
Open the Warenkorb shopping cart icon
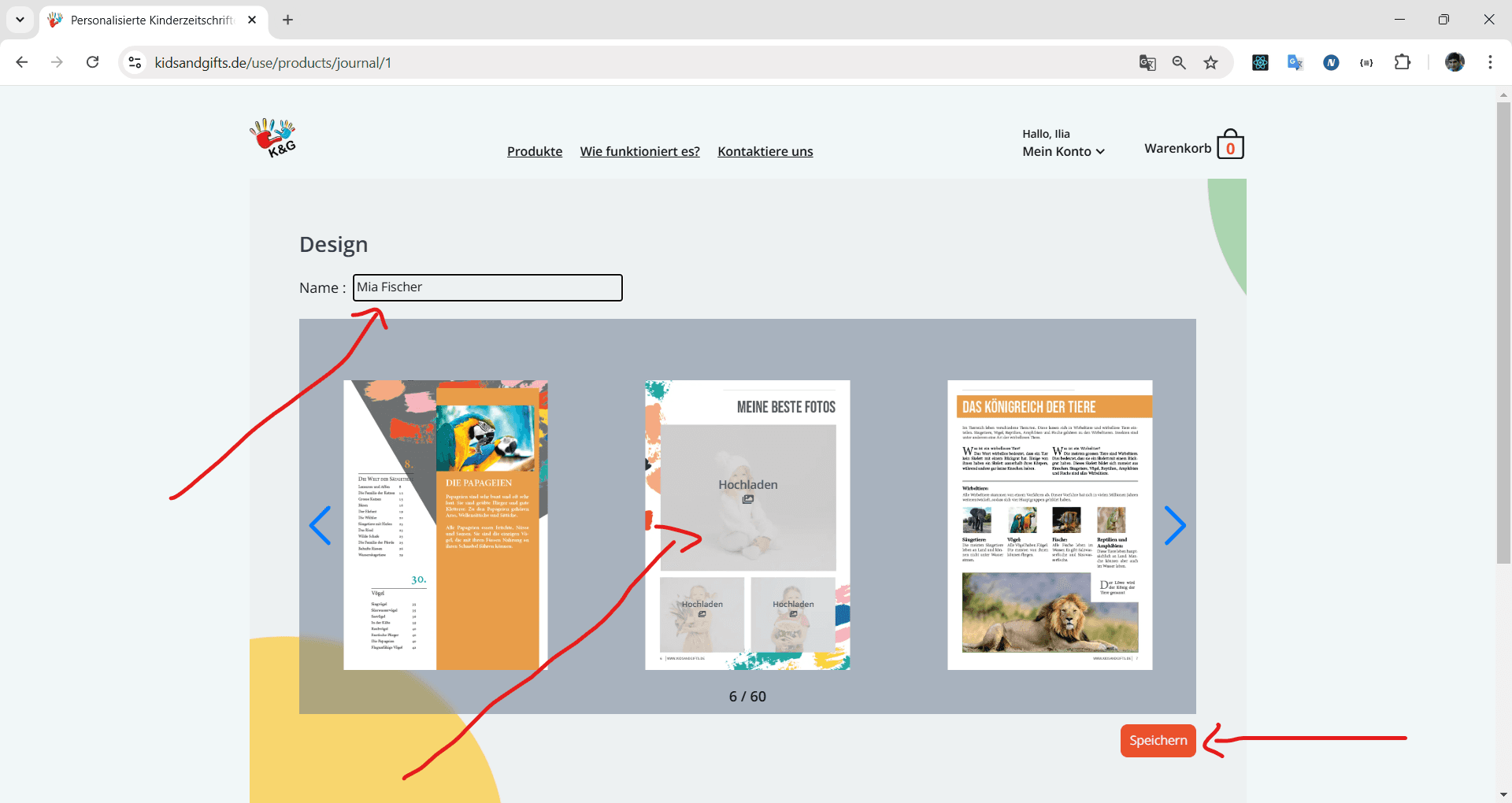point(1229,146)
